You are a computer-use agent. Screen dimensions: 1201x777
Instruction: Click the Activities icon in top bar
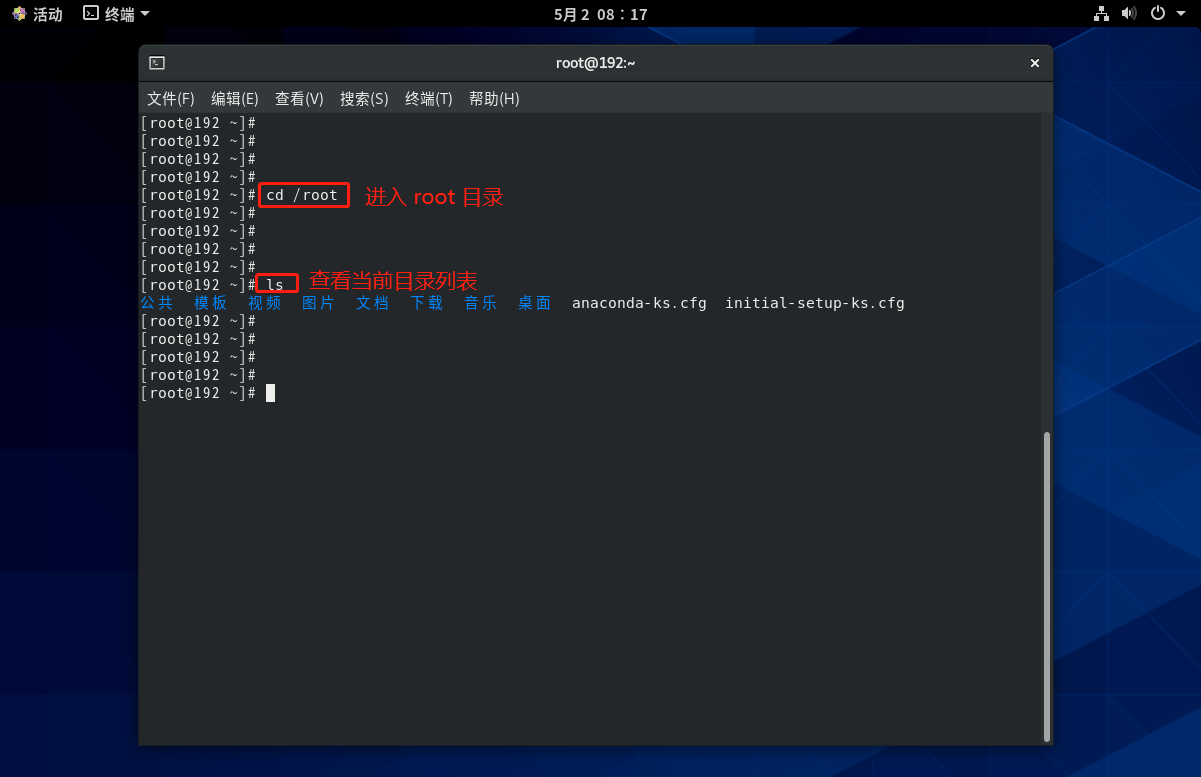point(19,14)
